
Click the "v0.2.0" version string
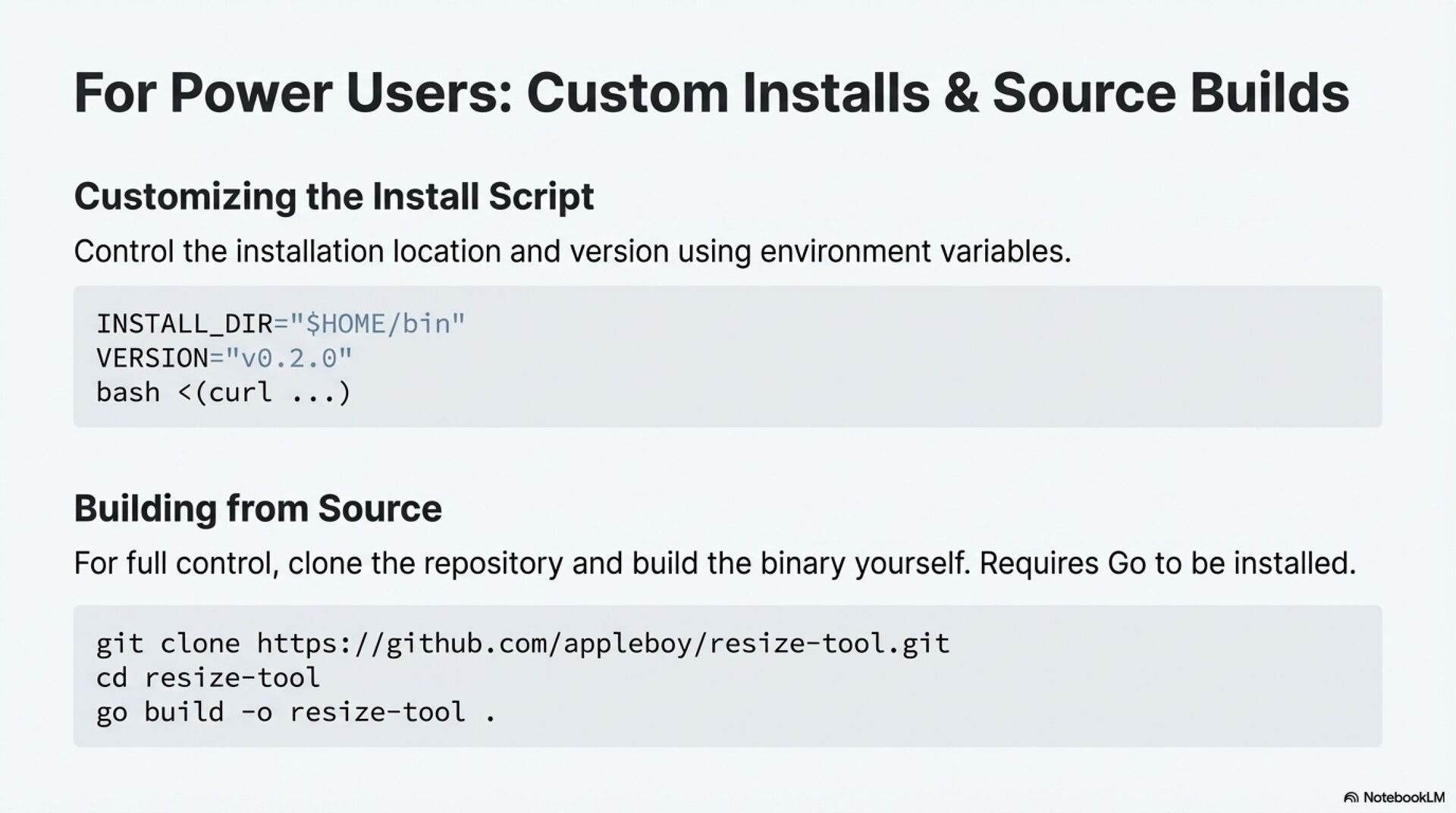(289, 358)
